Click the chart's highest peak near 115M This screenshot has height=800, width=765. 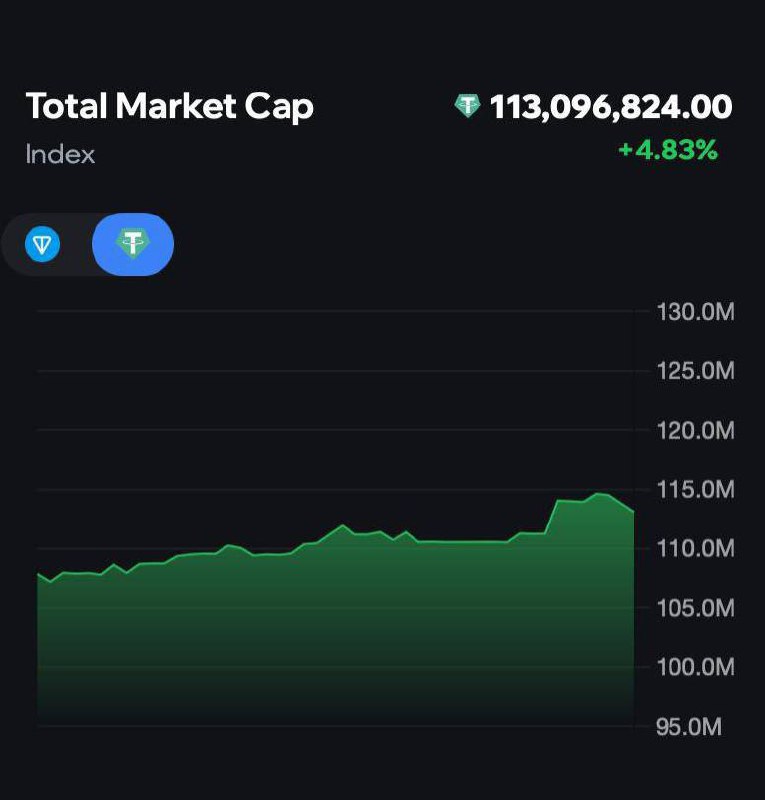598,493
